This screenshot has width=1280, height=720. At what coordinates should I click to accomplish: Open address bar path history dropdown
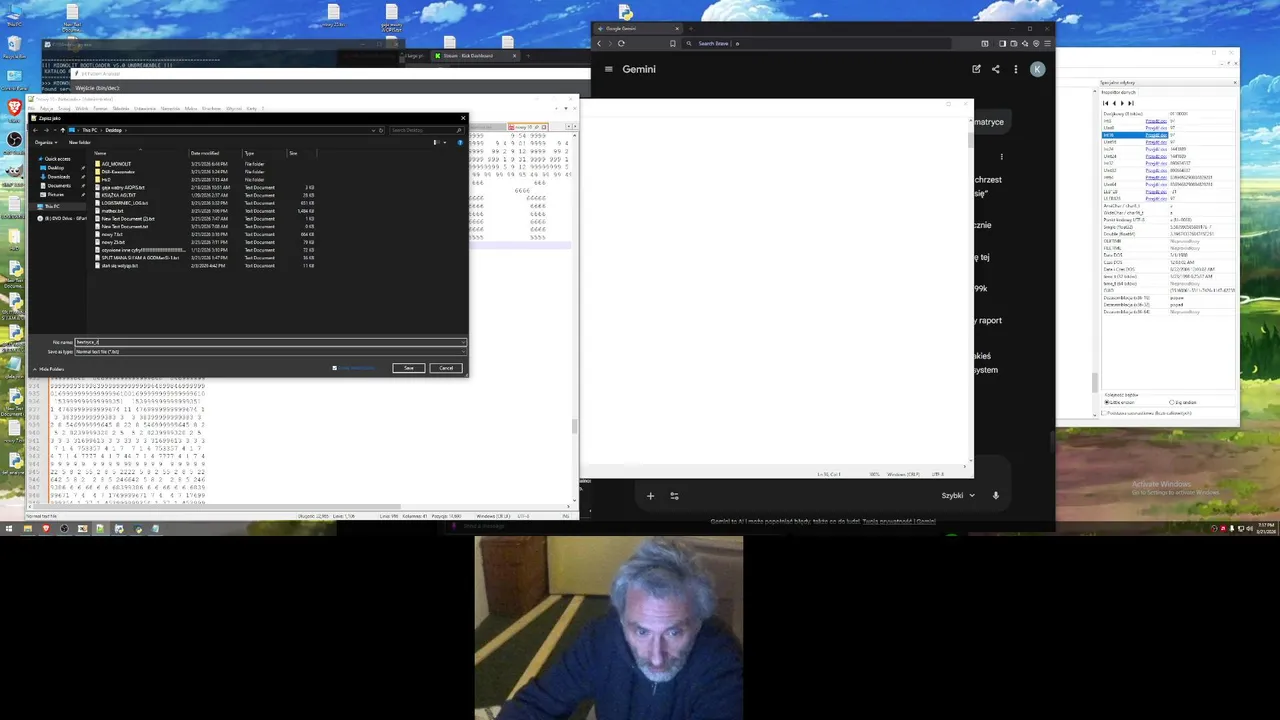373,130
